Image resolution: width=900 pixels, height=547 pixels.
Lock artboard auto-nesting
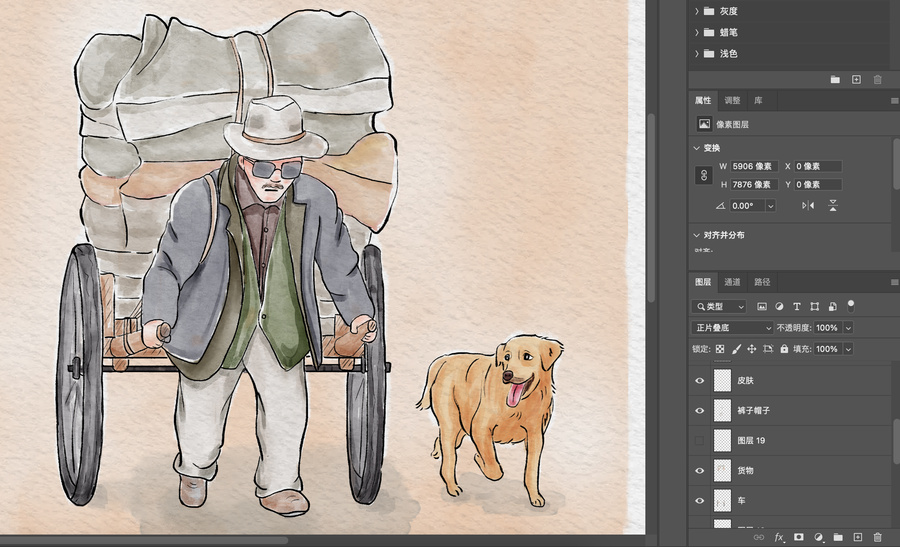pyautogui.click(x=768, y=349)
